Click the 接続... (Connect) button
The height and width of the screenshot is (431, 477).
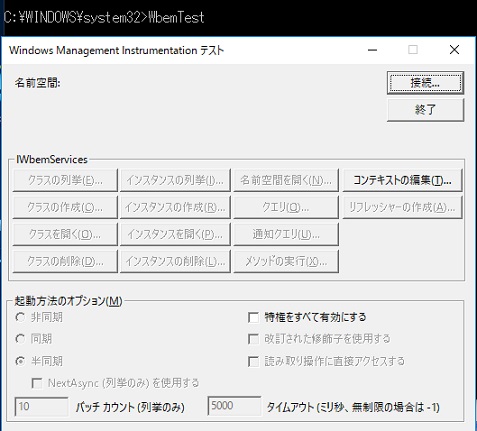pyautogui.click(x=425, y=83)
